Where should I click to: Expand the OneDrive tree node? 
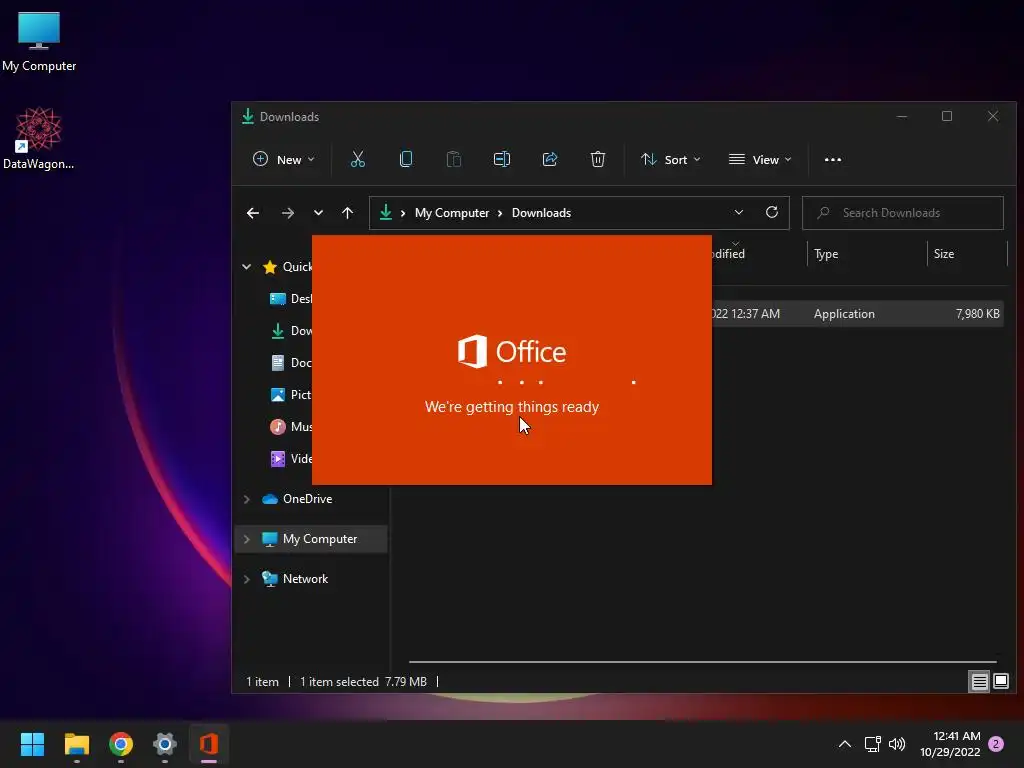247,499
